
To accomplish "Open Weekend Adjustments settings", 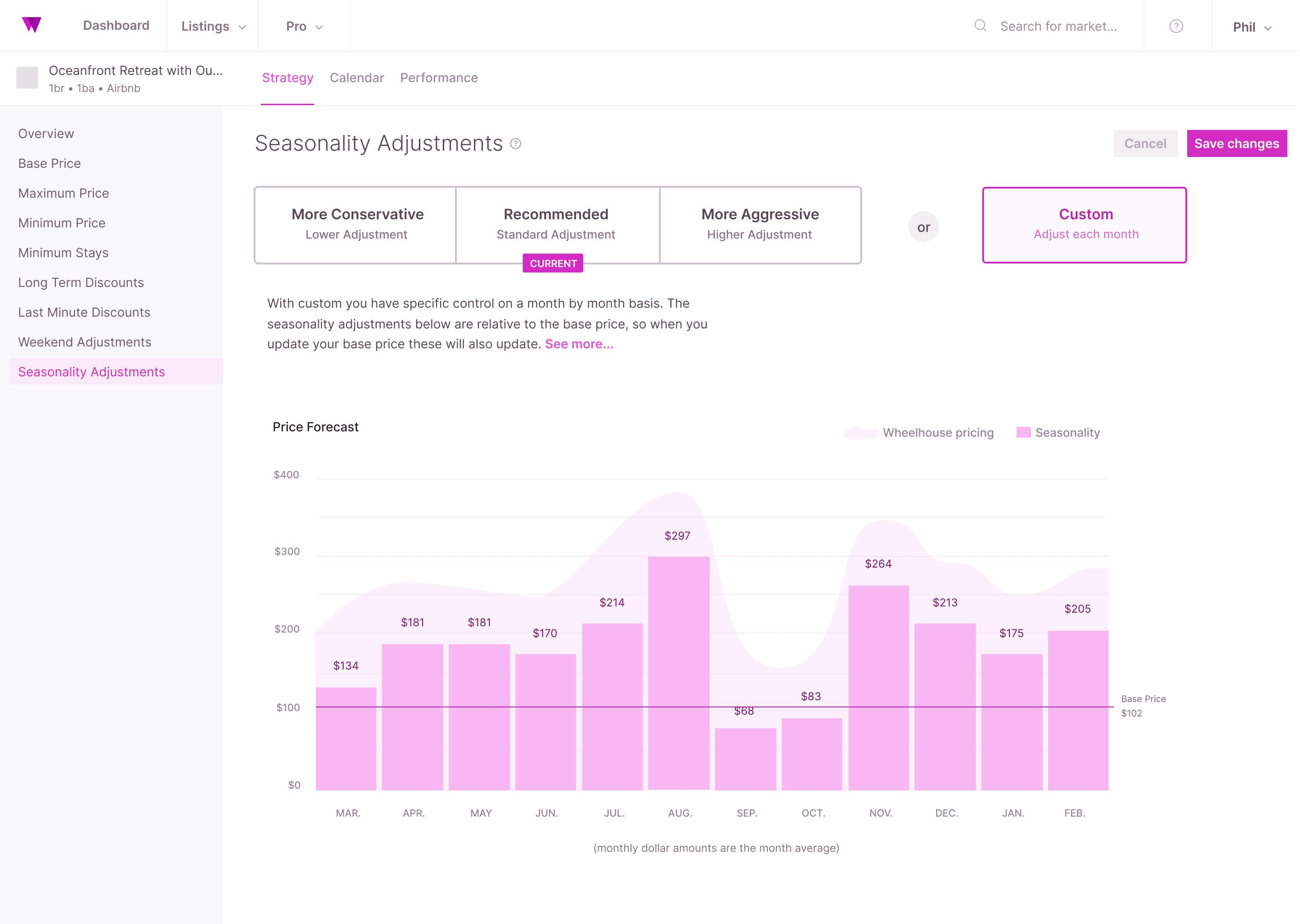I will tap(85, 342).
